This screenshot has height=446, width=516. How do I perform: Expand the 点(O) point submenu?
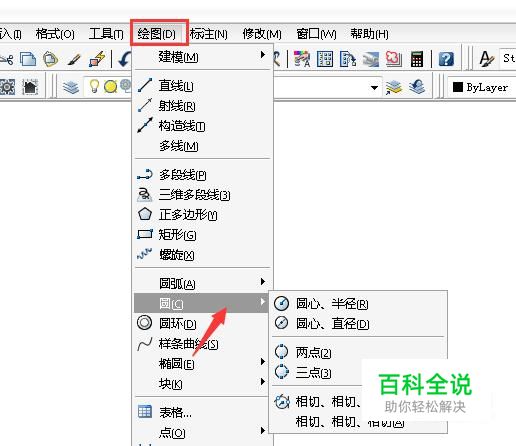[202, 433]
